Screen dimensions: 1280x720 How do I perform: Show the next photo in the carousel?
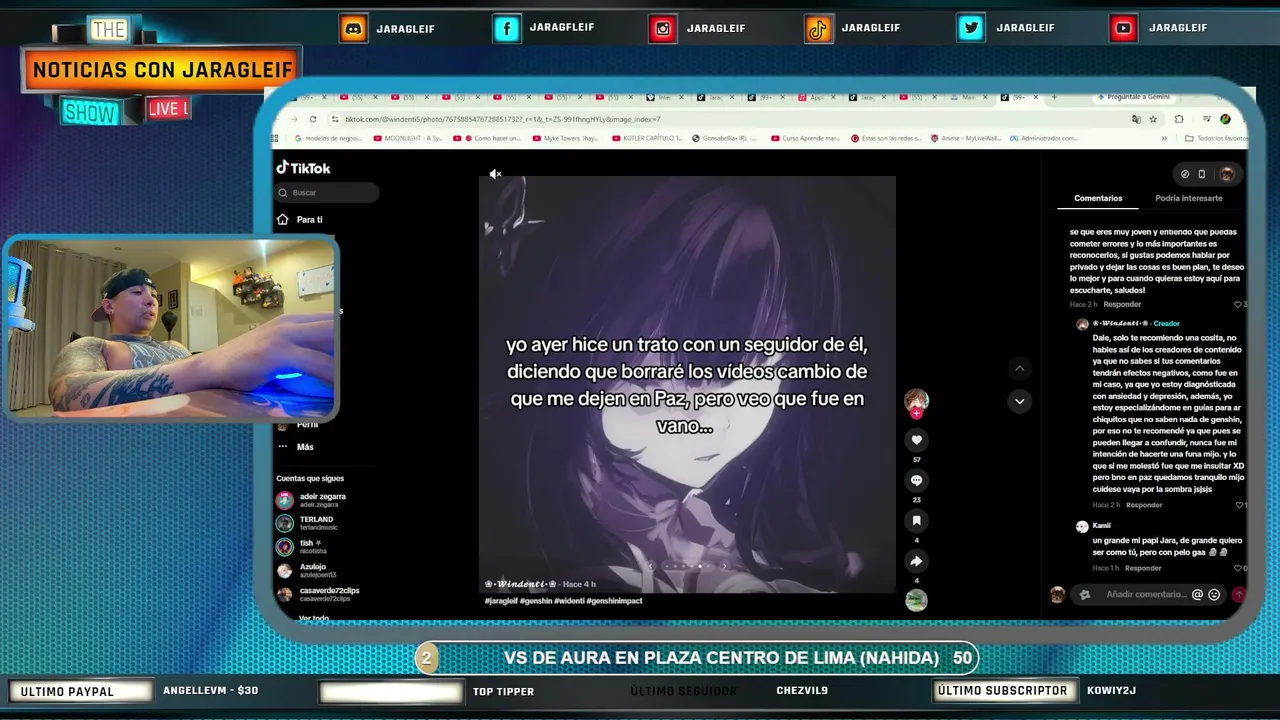click(x=725, y=566)
